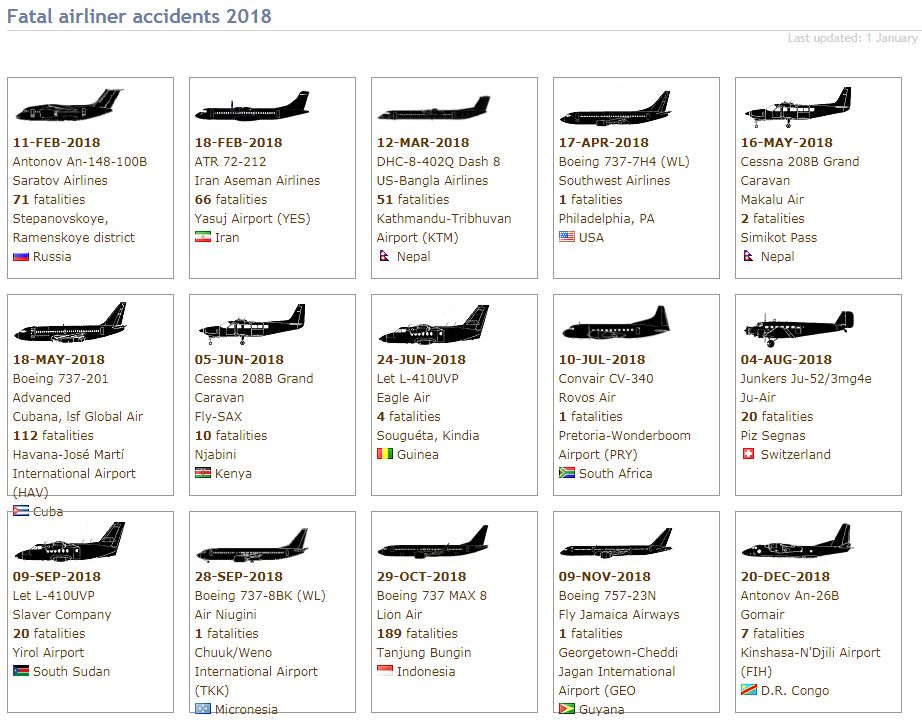Screen dimensions: 922x728
Task: Click the 'Fatal airliner accidents 2018' heading
Action: click(139, 16)
